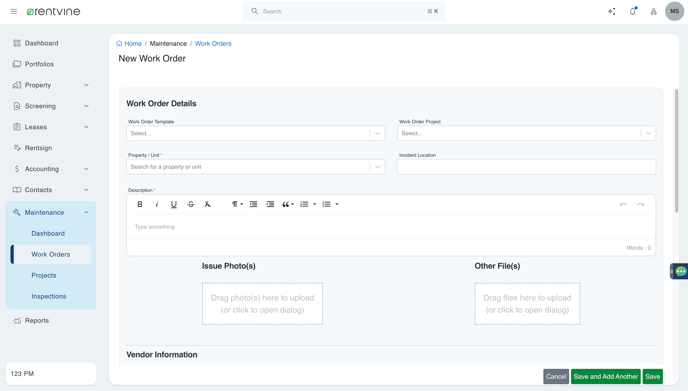Click the undo arrow in editor

click(623, 204)
